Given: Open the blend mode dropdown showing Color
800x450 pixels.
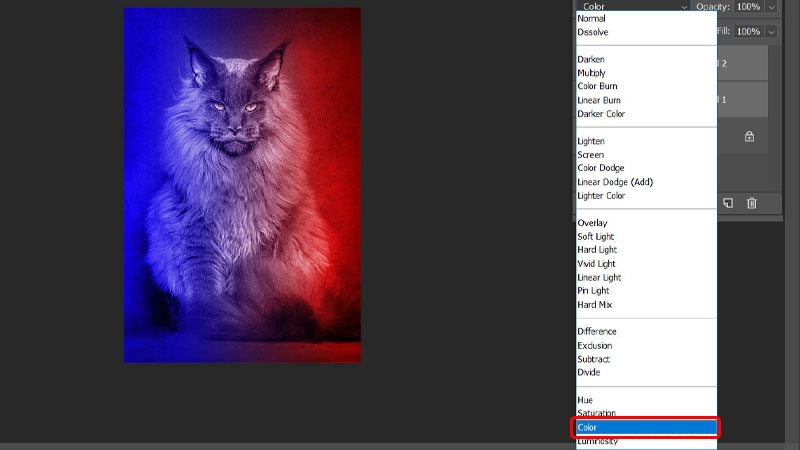Looking at the screenshot, I should tap(634, 6).
